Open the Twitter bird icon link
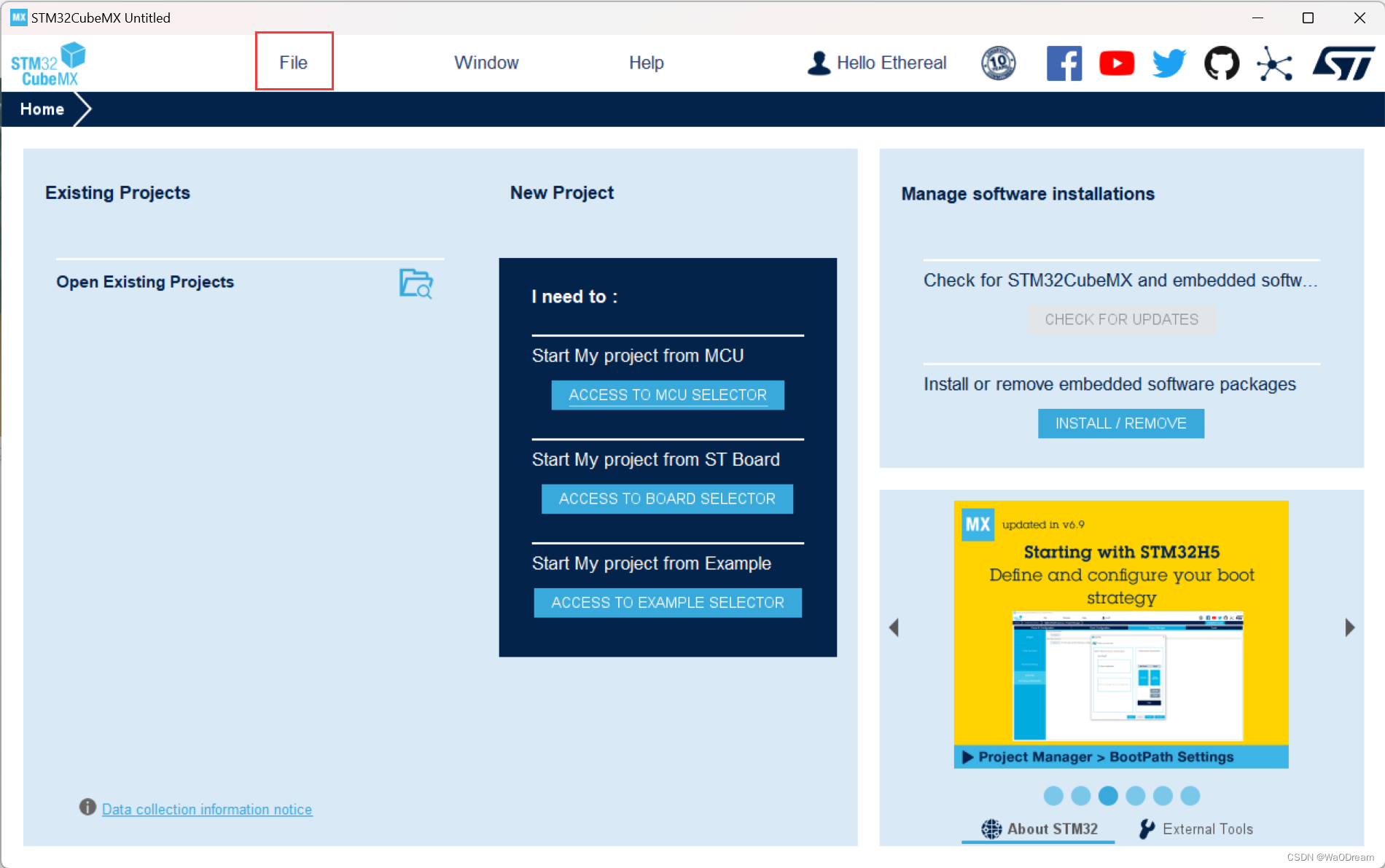This screenshot has width=1385, height=868. click(x=1169, y=63)
